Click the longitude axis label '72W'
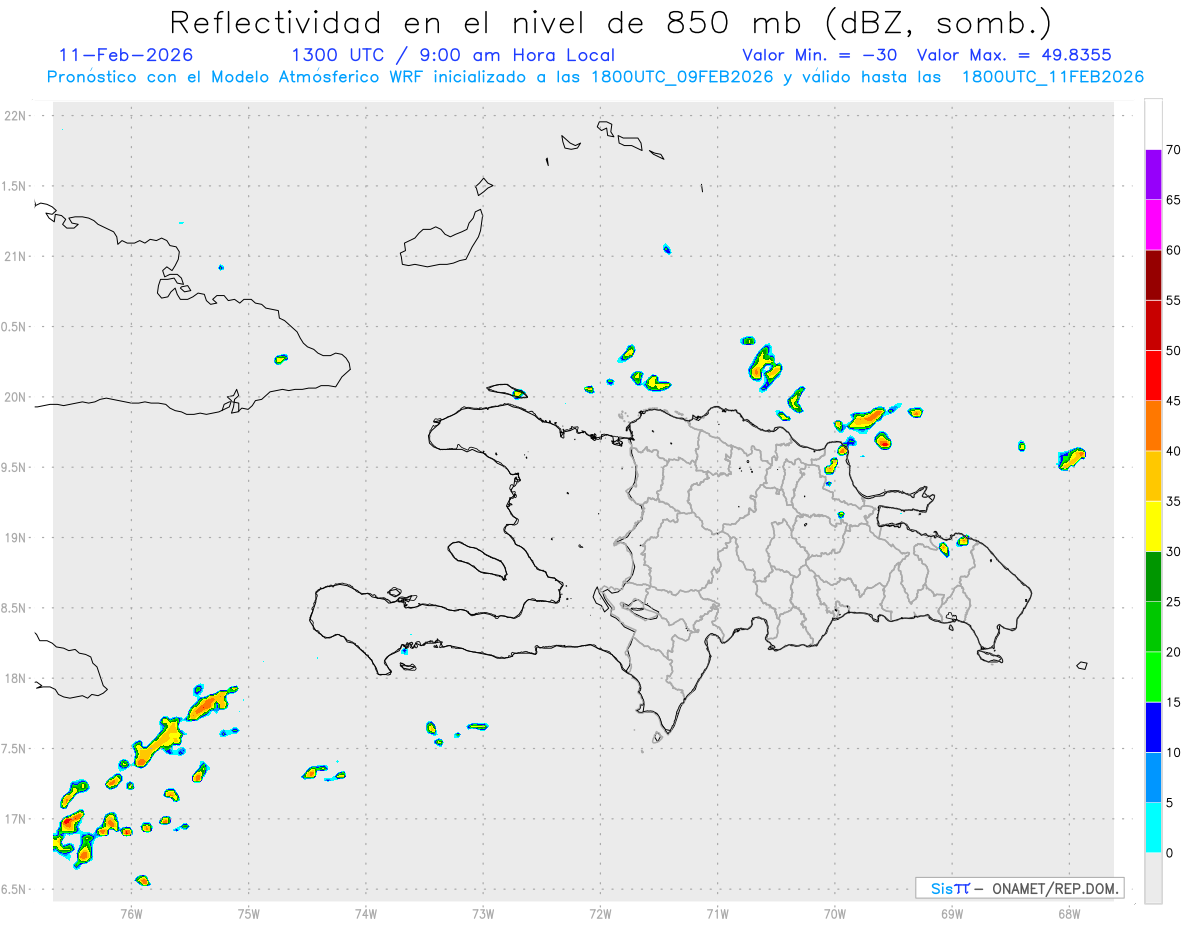 click(600, 912)
